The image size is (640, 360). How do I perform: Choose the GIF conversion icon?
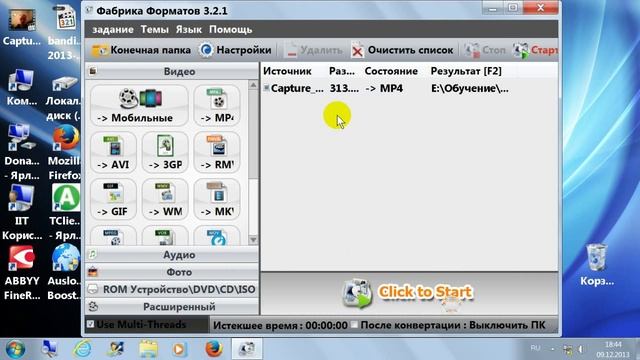pos(113,199)
